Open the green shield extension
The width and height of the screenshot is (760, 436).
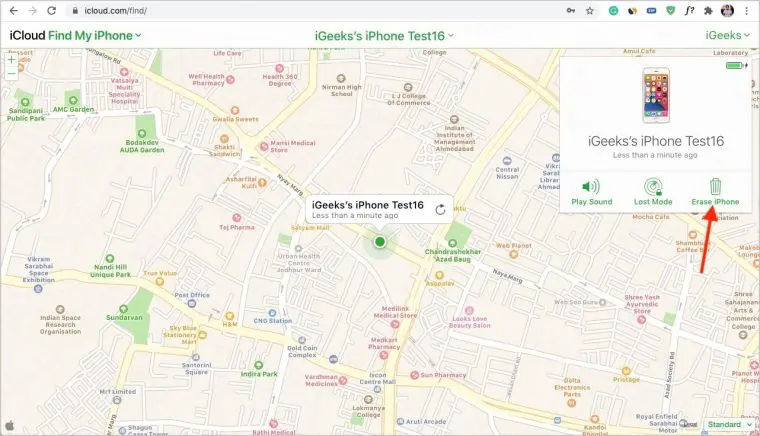pyautogui.click(x=670, y=11)
